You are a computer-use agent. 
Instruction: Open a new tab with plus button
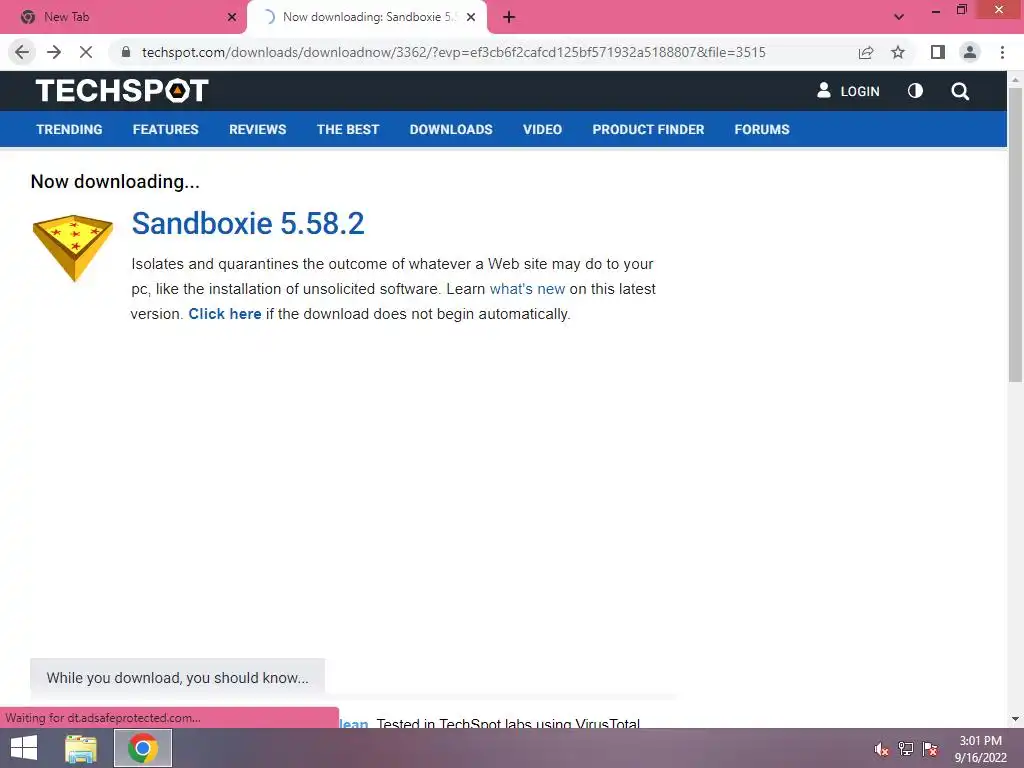[x=509, y=17]
